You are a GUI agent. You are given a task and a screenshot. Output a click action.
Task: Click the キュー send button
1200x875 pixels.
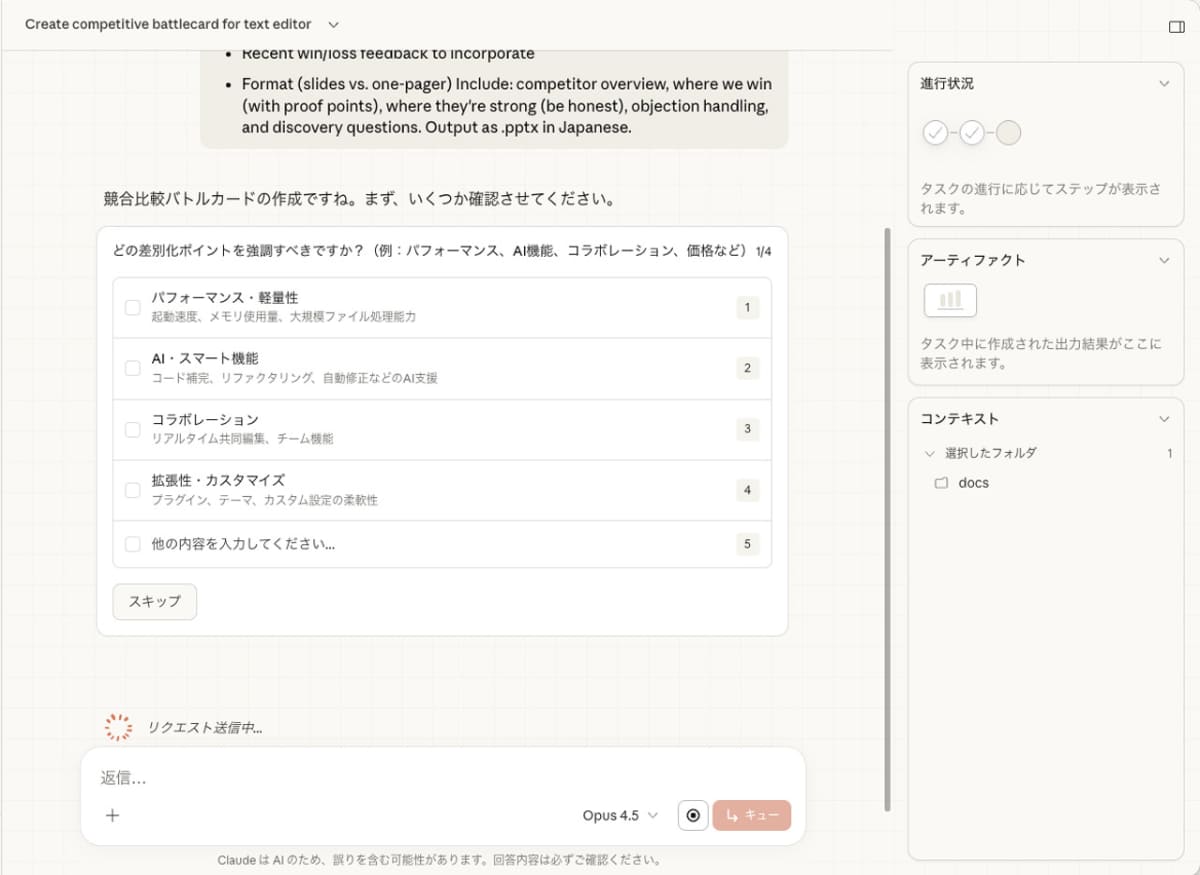tap(752, 815)
